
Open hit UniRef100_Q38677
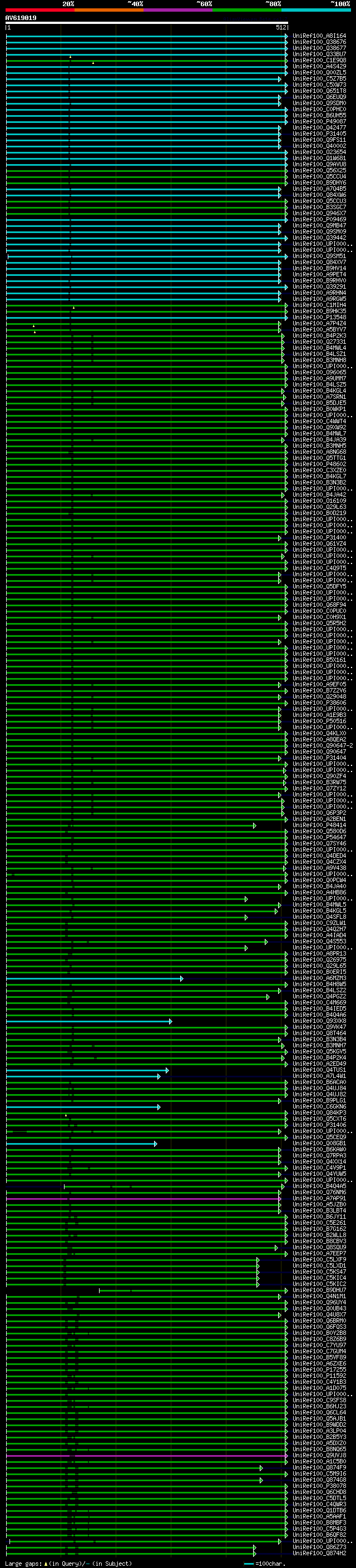(319, 48)
